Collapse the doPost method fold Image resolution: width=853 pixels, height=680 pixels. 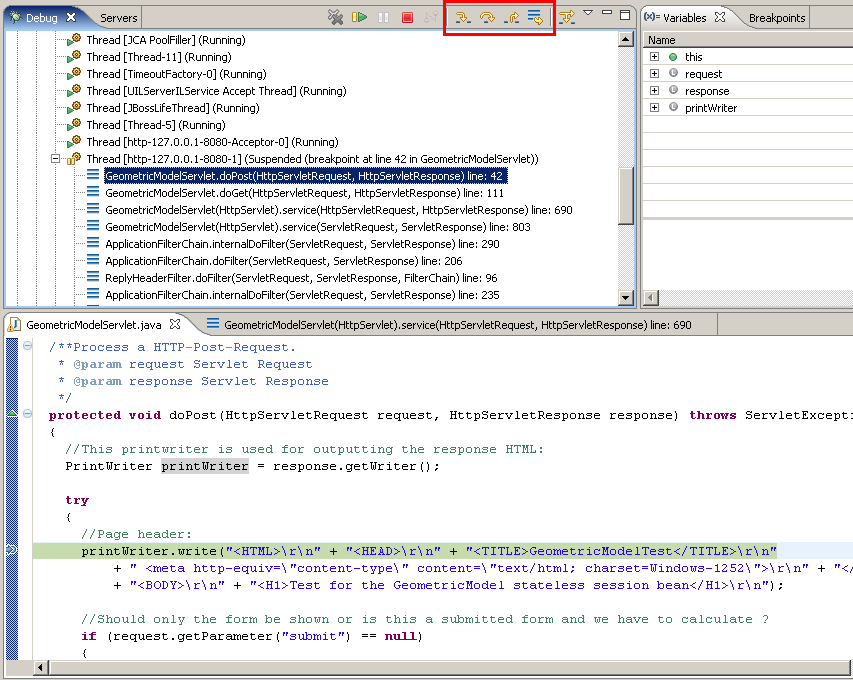tap(27, 414)
